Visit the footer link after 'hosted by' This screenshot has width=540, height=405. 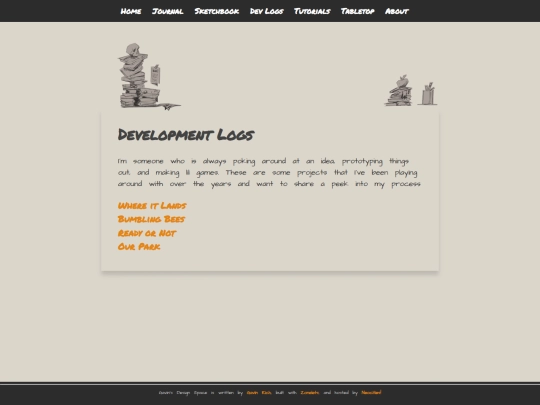(371, 393)
